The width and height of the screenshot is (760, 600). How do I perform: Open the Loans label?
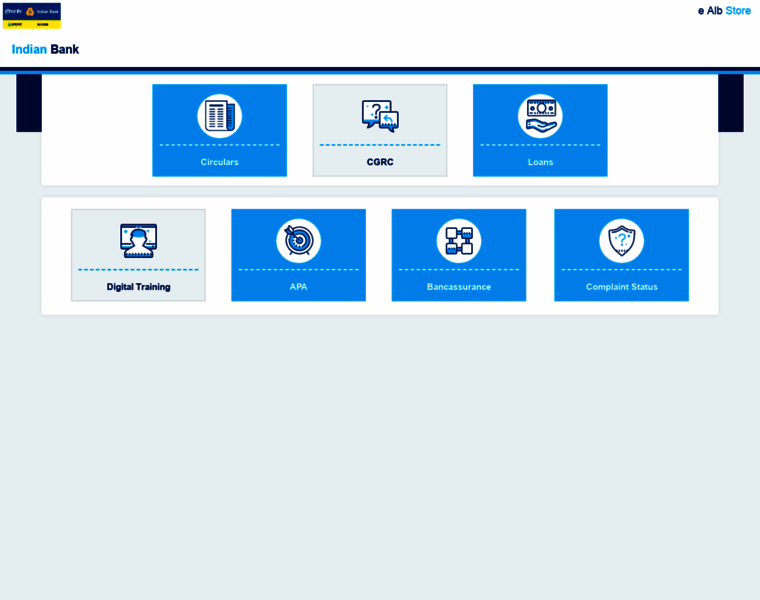coord(540,162)
